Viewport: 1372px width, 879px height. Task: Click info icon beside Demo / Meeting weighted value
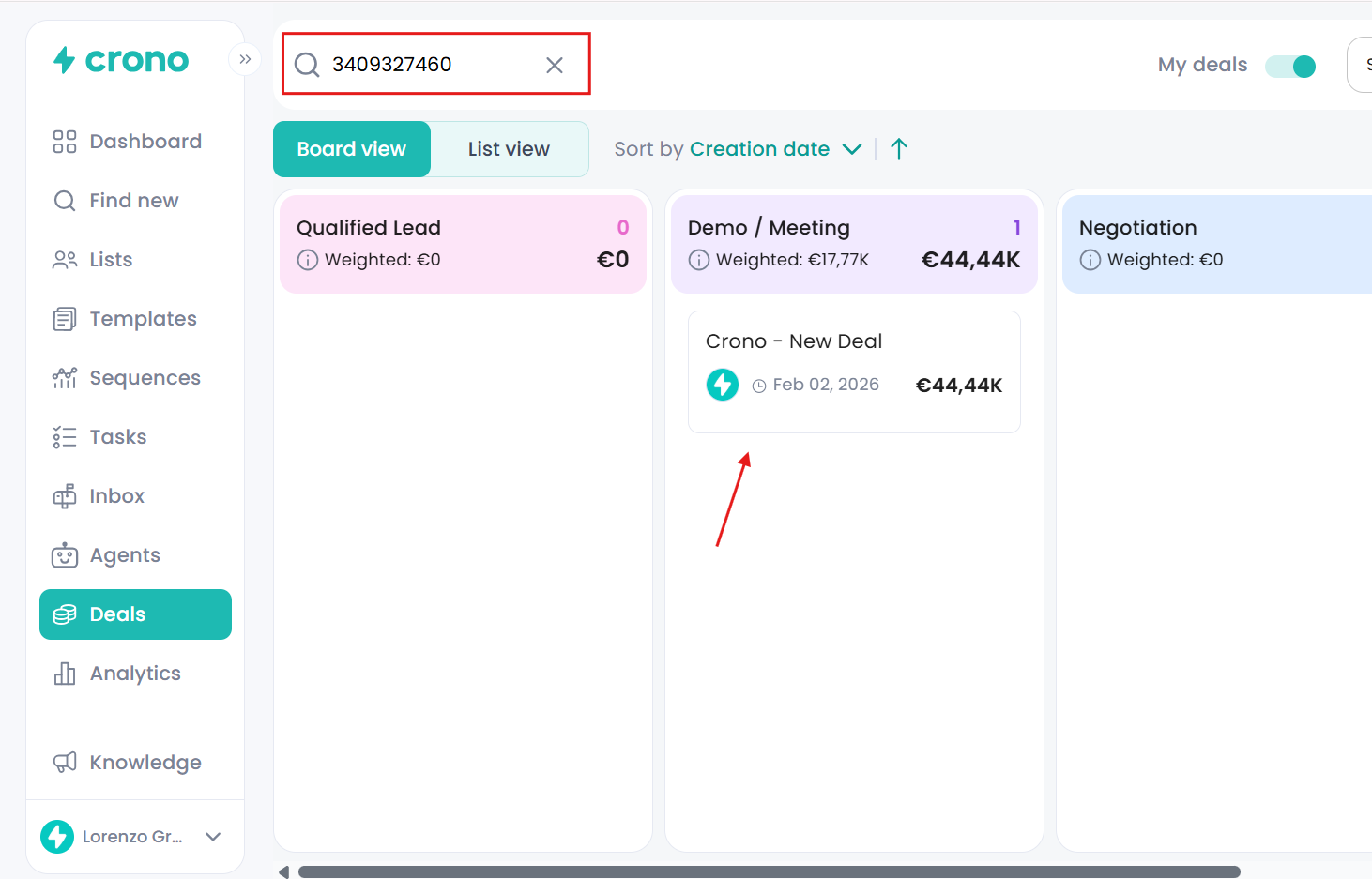(x=699, y=260)
